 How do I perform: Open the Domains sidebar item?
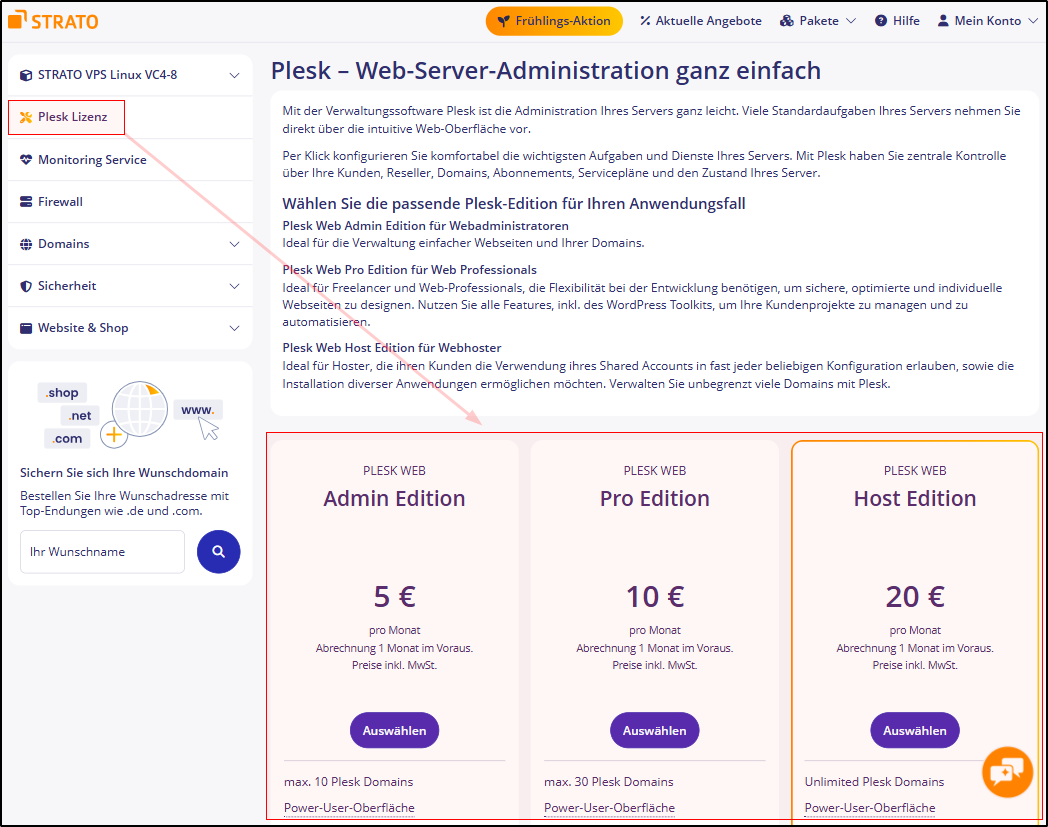coord(130,244)
